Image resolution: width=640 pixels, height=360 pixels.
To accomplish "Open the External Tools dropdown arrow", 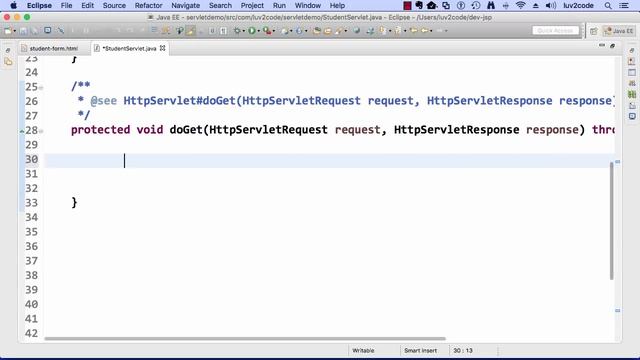I will coord(274,31).
